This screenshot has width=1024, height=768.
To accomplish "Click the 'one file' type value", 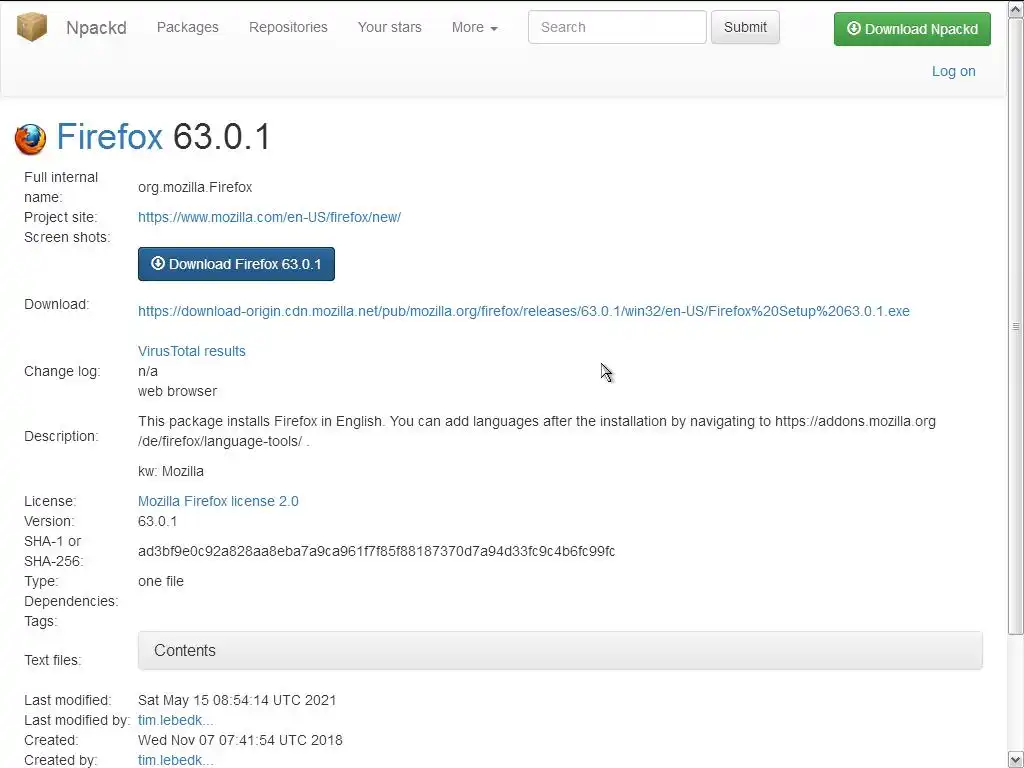I will (161, 581).
